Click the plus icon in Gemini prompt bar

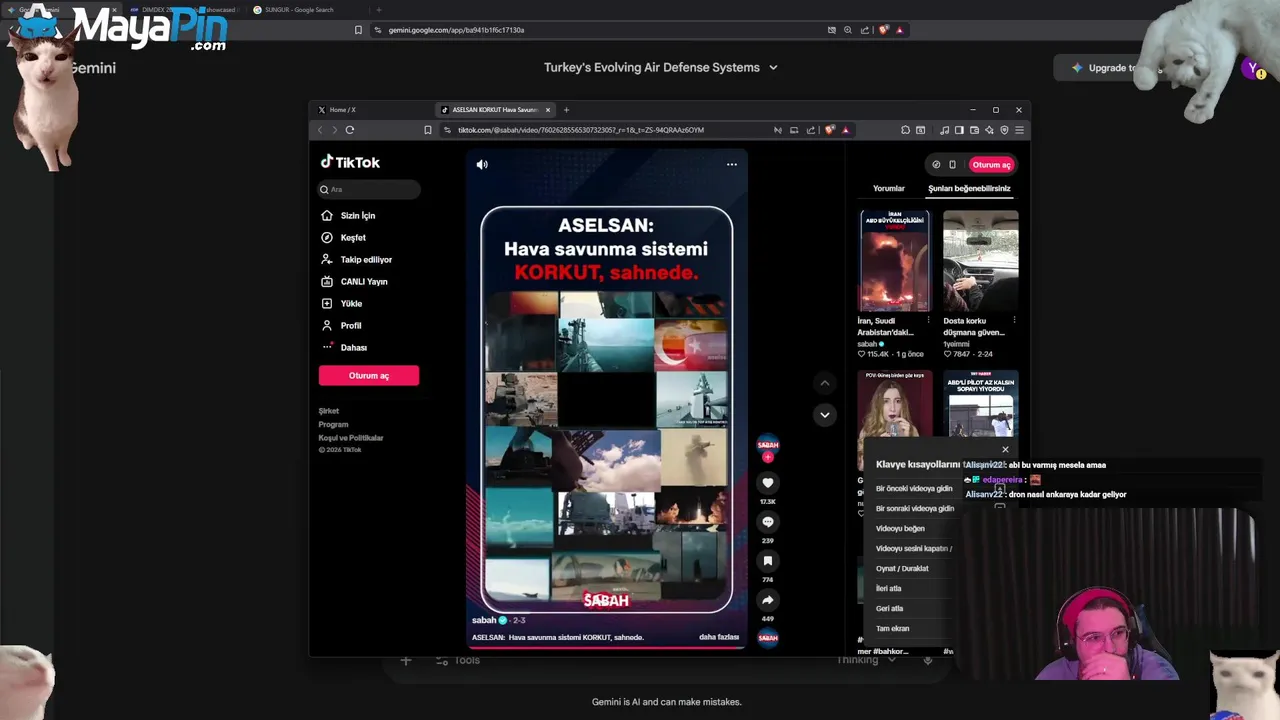[406, 660]
